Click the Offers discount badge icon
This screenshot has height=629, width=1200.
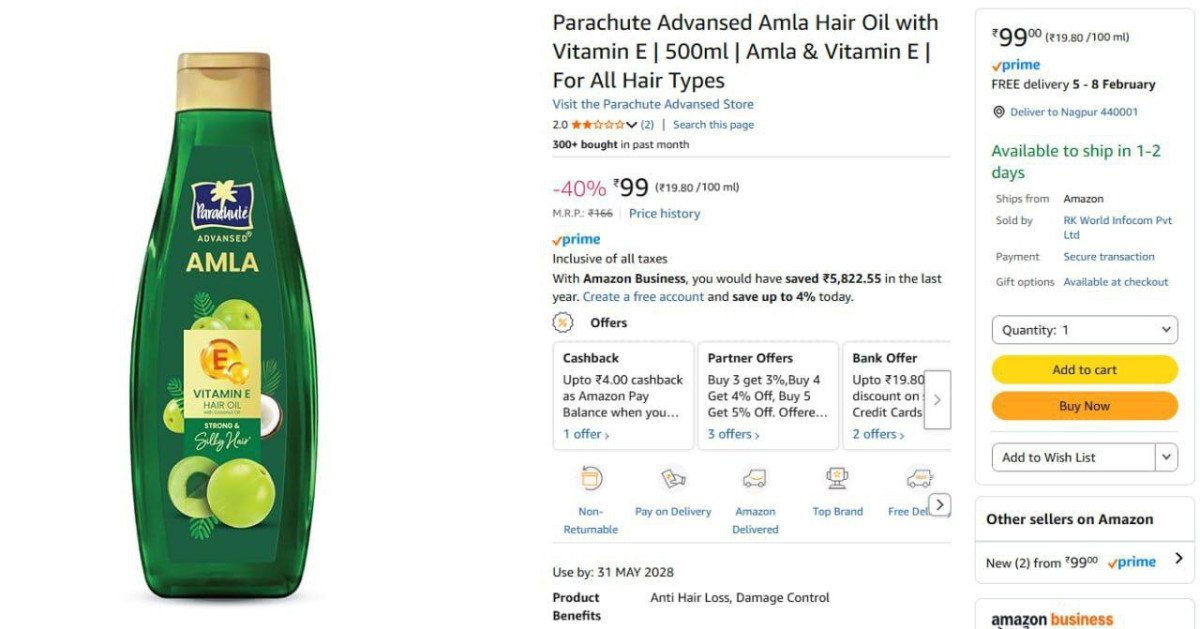click(564, 322)
